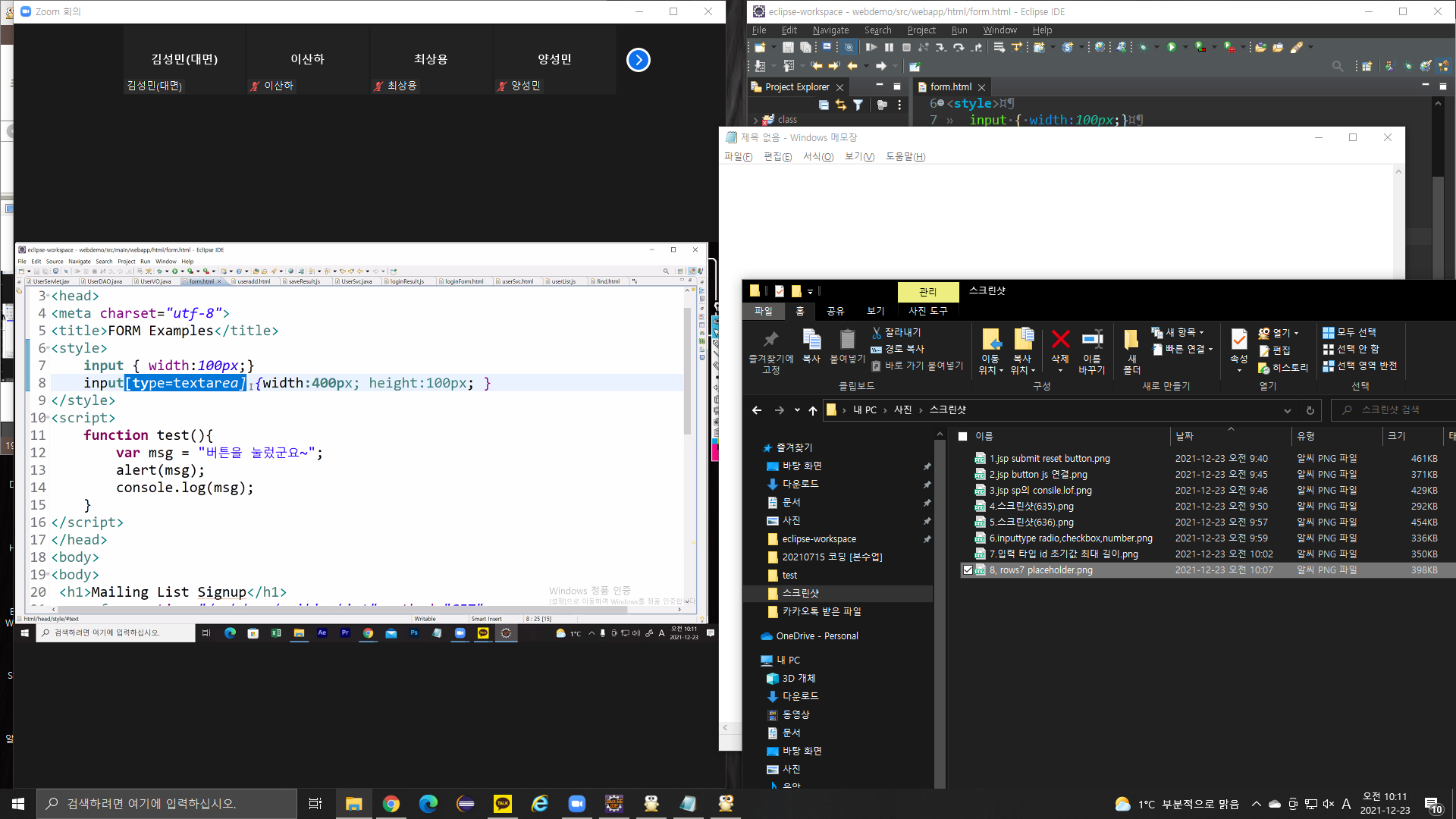The width and height of the screenshot is (1456, 819).
Task: Click Invert Selection (선택 영역 반전)
Action: point(1360,366)
